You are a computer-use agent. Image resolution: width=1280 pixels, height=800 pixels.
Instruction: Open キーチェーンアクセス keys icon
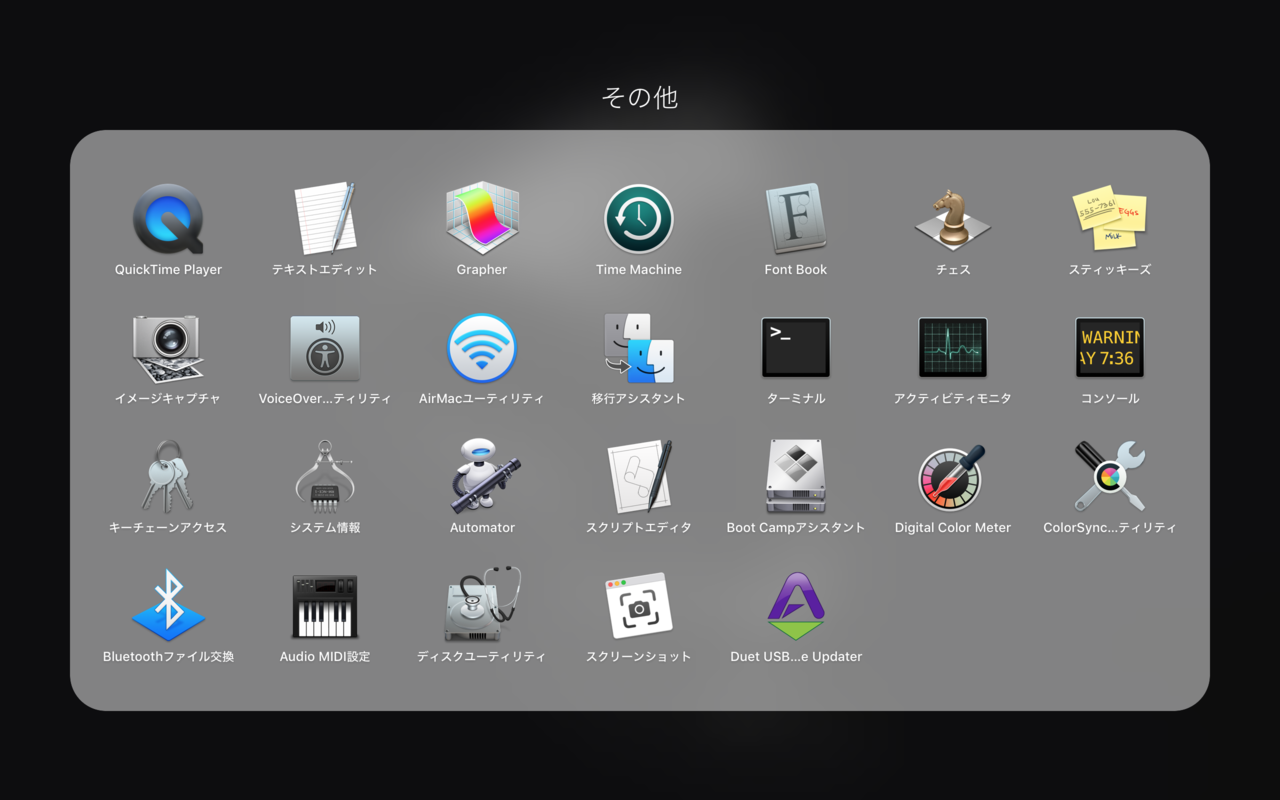168,477
